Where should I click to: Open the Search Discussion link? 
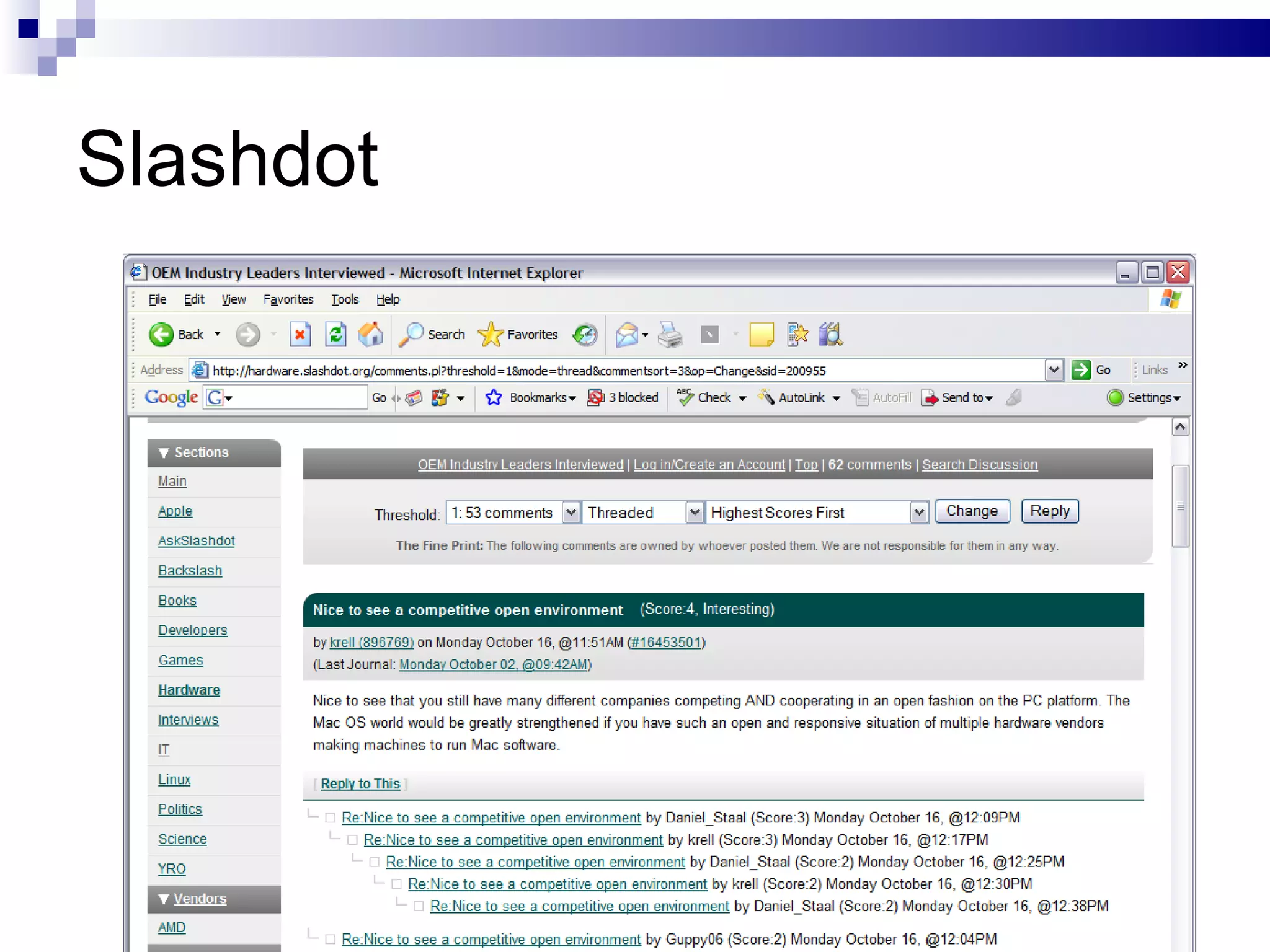click(980, 464)
